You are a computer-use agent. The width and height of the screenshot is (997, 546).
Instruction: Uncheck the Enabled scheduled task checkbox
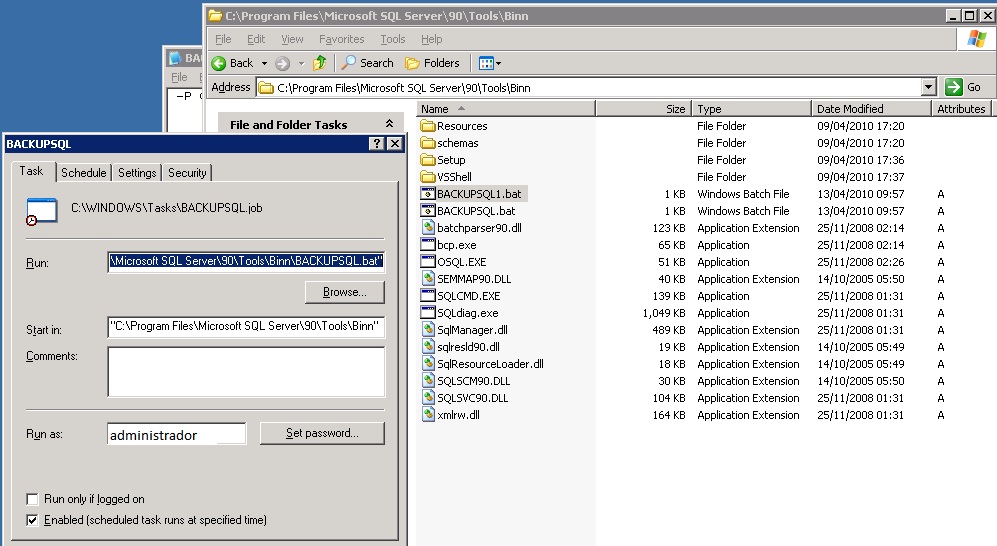pos(32,520)
